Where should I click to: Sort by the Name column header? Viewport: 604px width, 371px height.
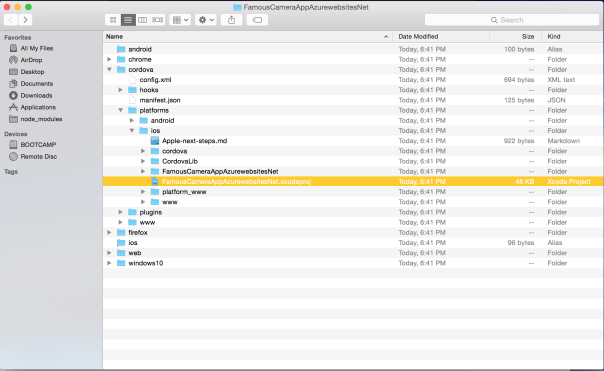click(247, 37)
